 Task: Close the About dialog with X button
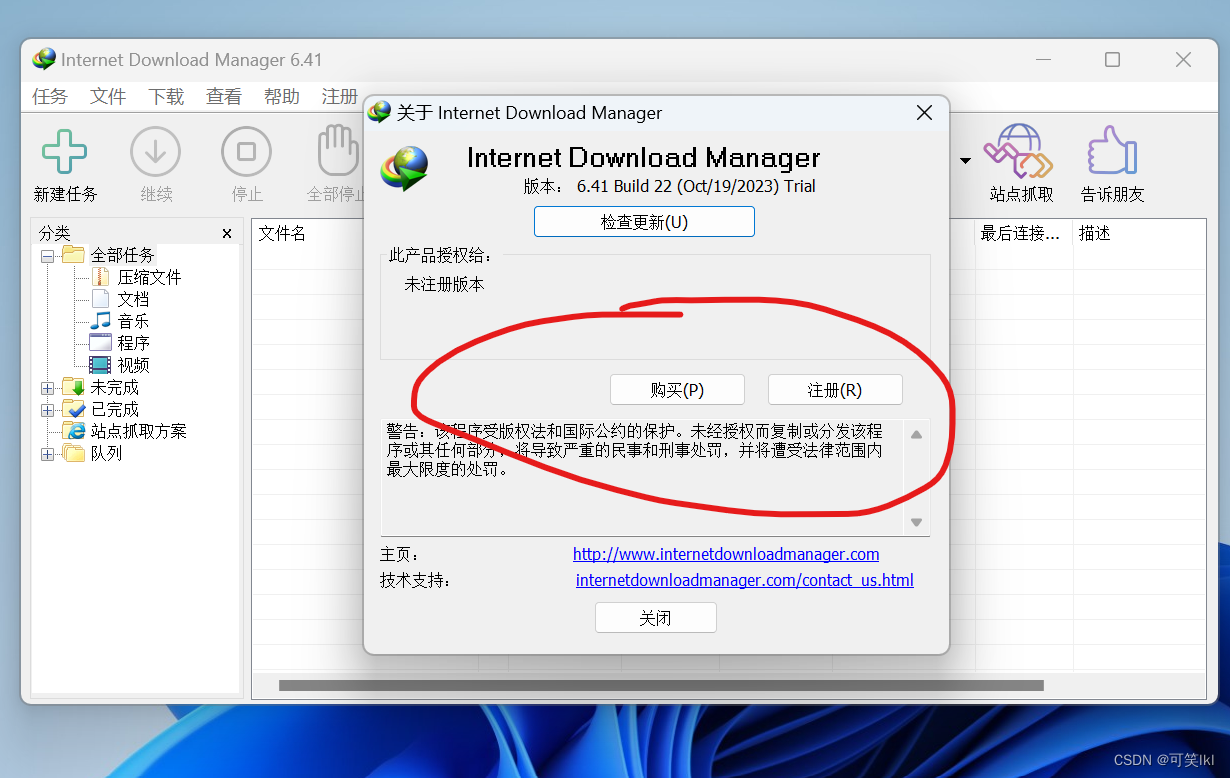tap(925, 113)
